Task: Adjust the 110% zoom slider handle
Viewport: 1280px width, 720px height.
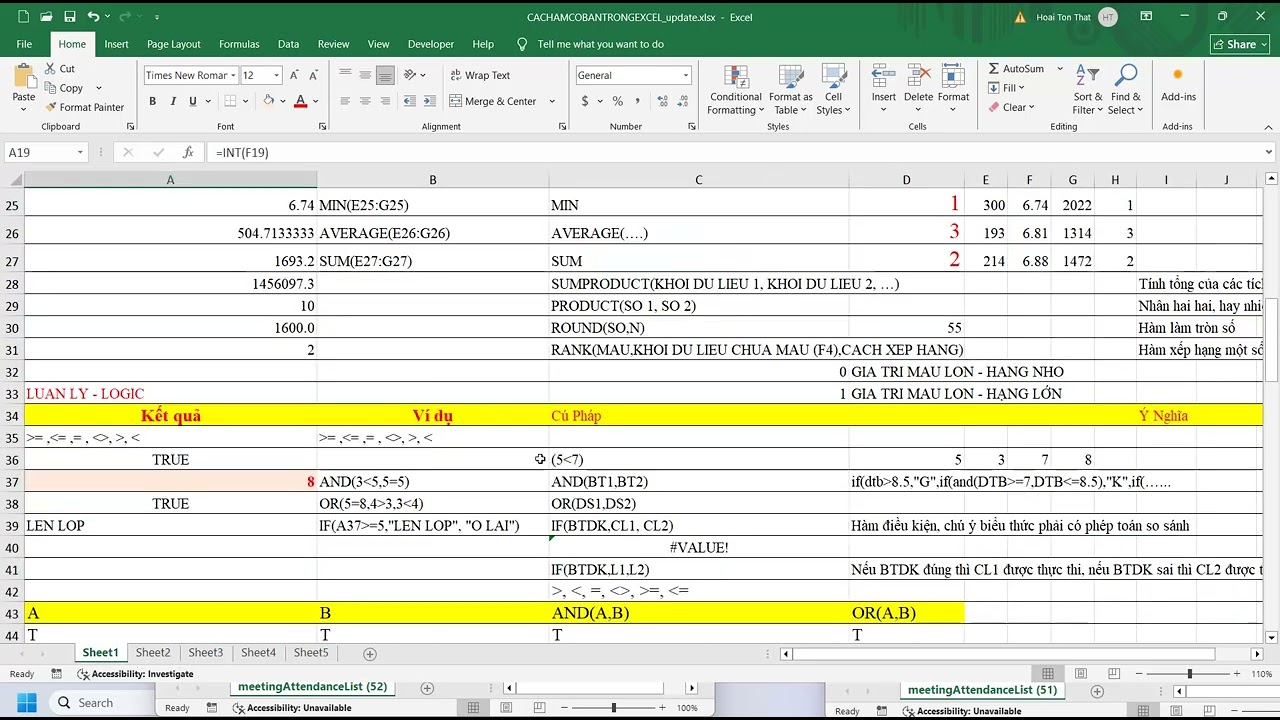Action: click(1189, 674)
